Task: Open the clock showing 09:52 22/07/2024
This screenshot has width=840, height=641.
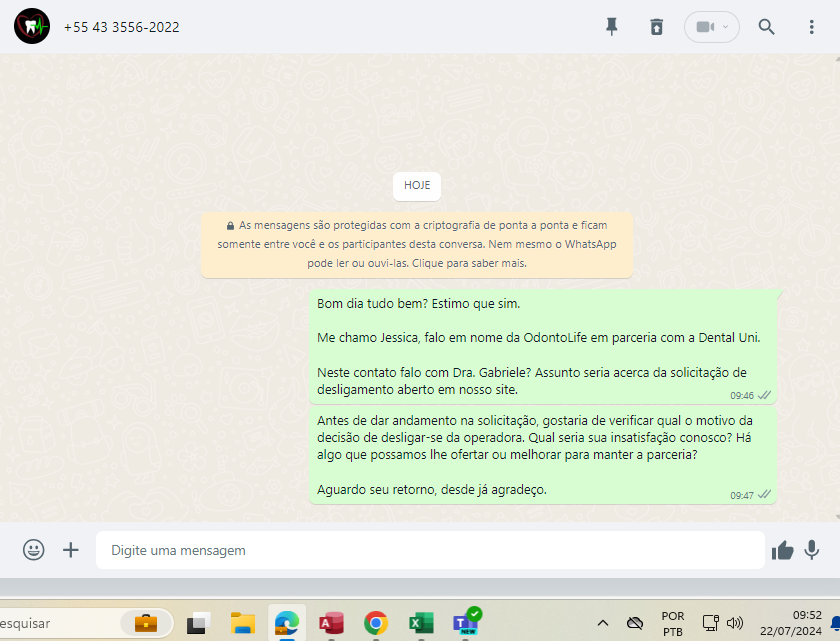Action: coord(791,623)
